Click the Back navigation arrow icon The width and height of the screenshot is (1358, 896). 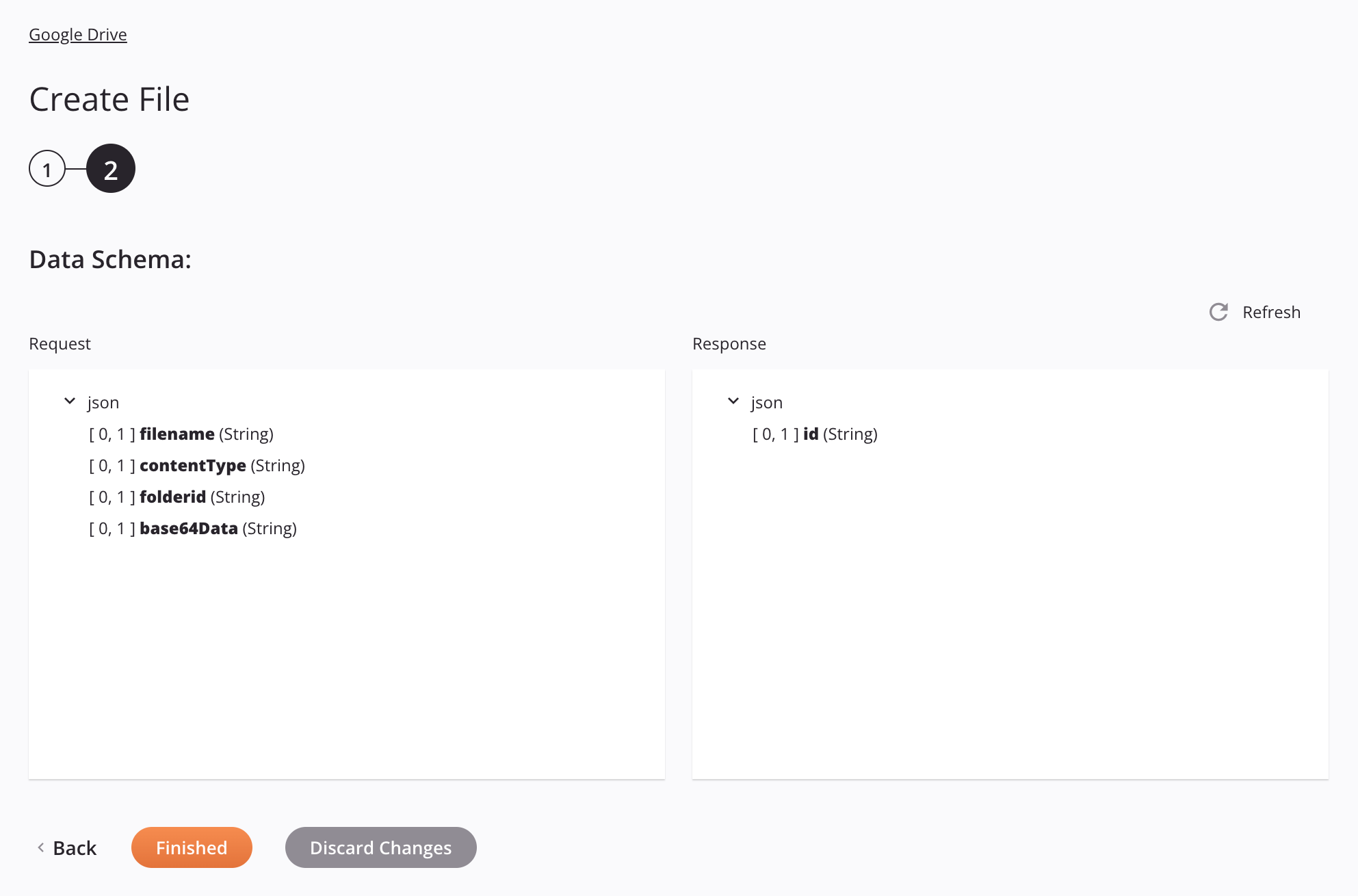click(41, 847)
